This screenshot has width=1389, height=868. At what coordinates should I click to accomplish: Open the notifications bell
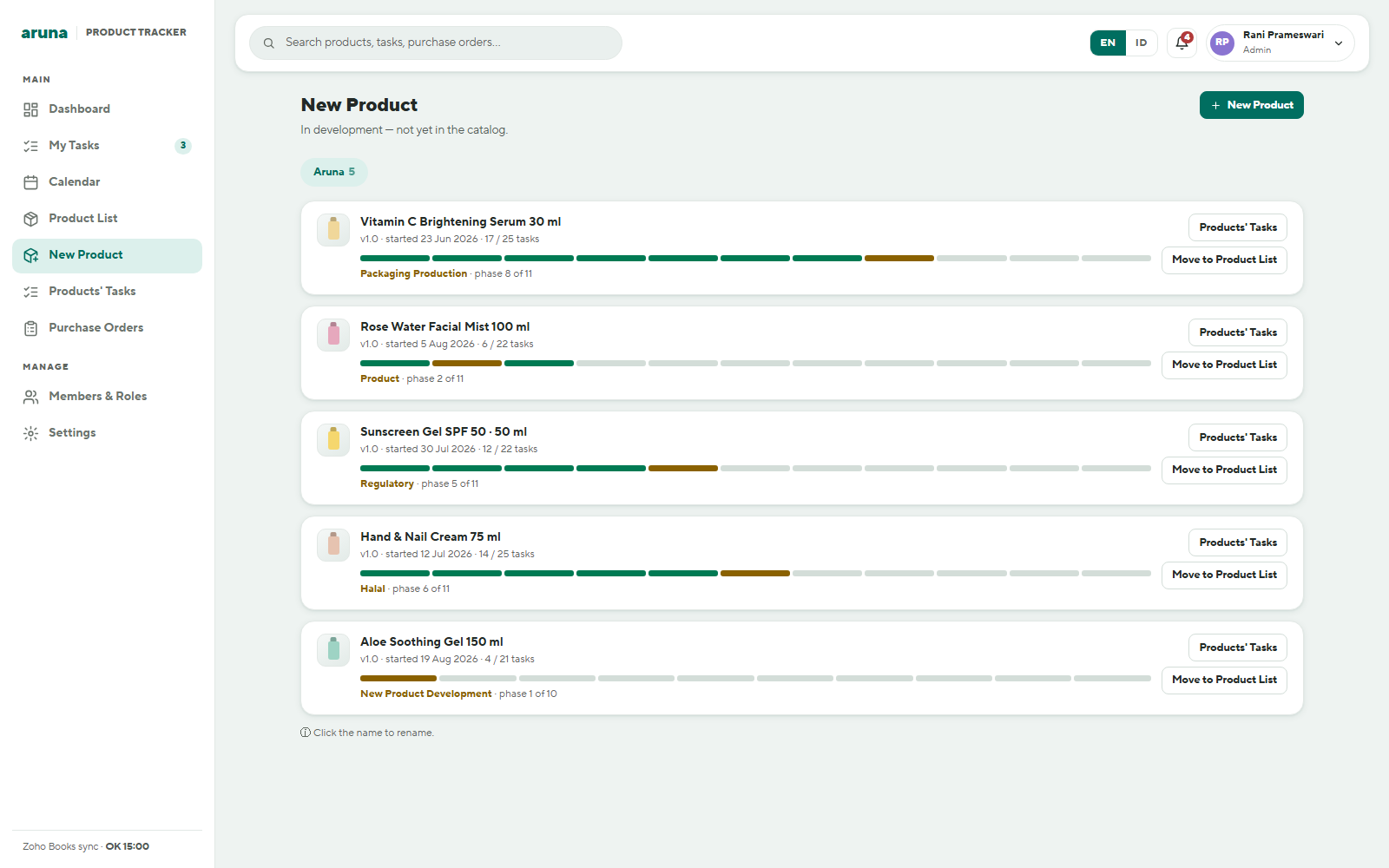(x=1182, y=43)
